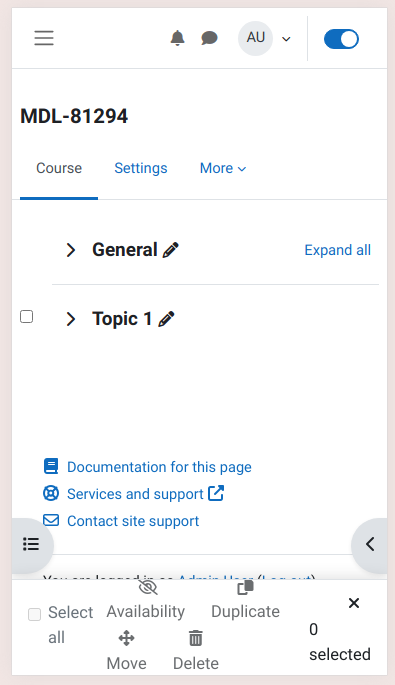The image size is (395, 685).
Task: Tick the Select all checkbox
Action: tap(35, 614)
